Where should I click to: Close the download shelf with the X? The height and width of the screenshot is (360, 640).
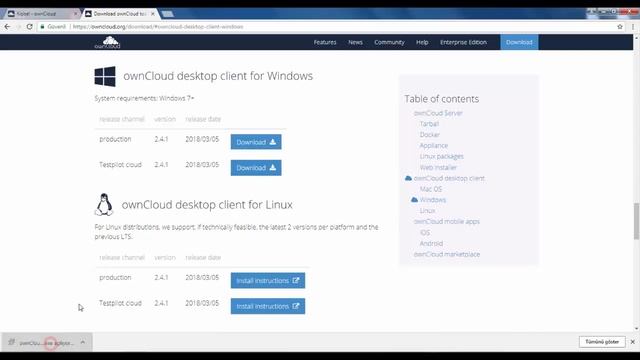pos(633,342)
